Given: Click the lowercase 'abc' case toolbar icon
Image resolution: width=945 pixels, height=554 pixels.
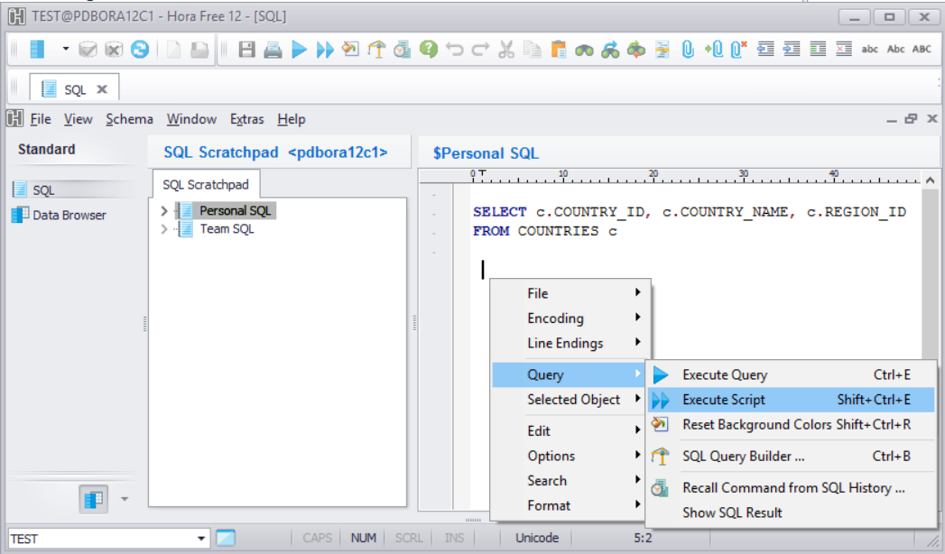Looking at the screenshot, I should (870, 49).
